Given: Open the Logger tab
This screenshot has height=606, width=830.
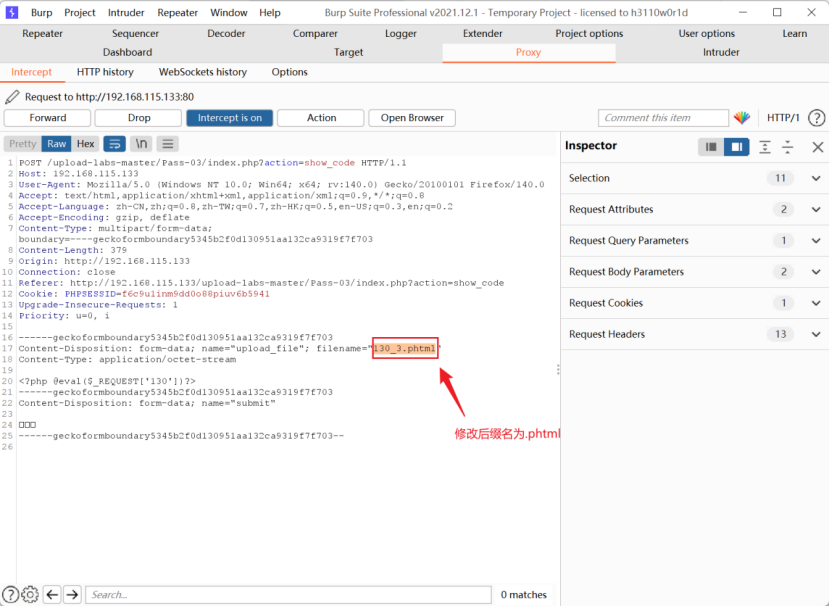Looking at the screenshot, I should (x=401, y=33).
